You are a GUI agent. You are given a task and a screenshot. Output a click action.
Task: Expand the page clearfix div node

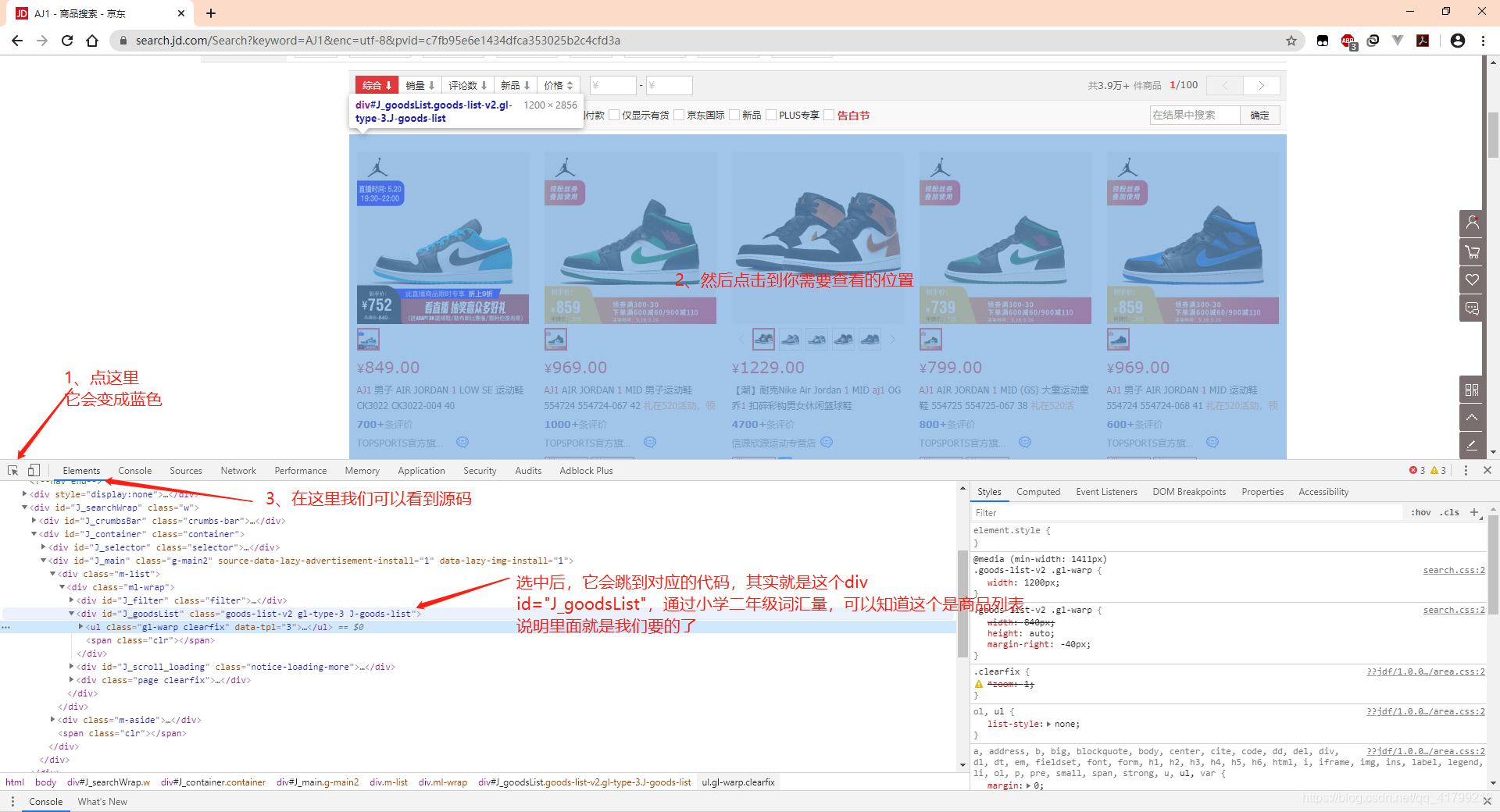tap(71, 679)
